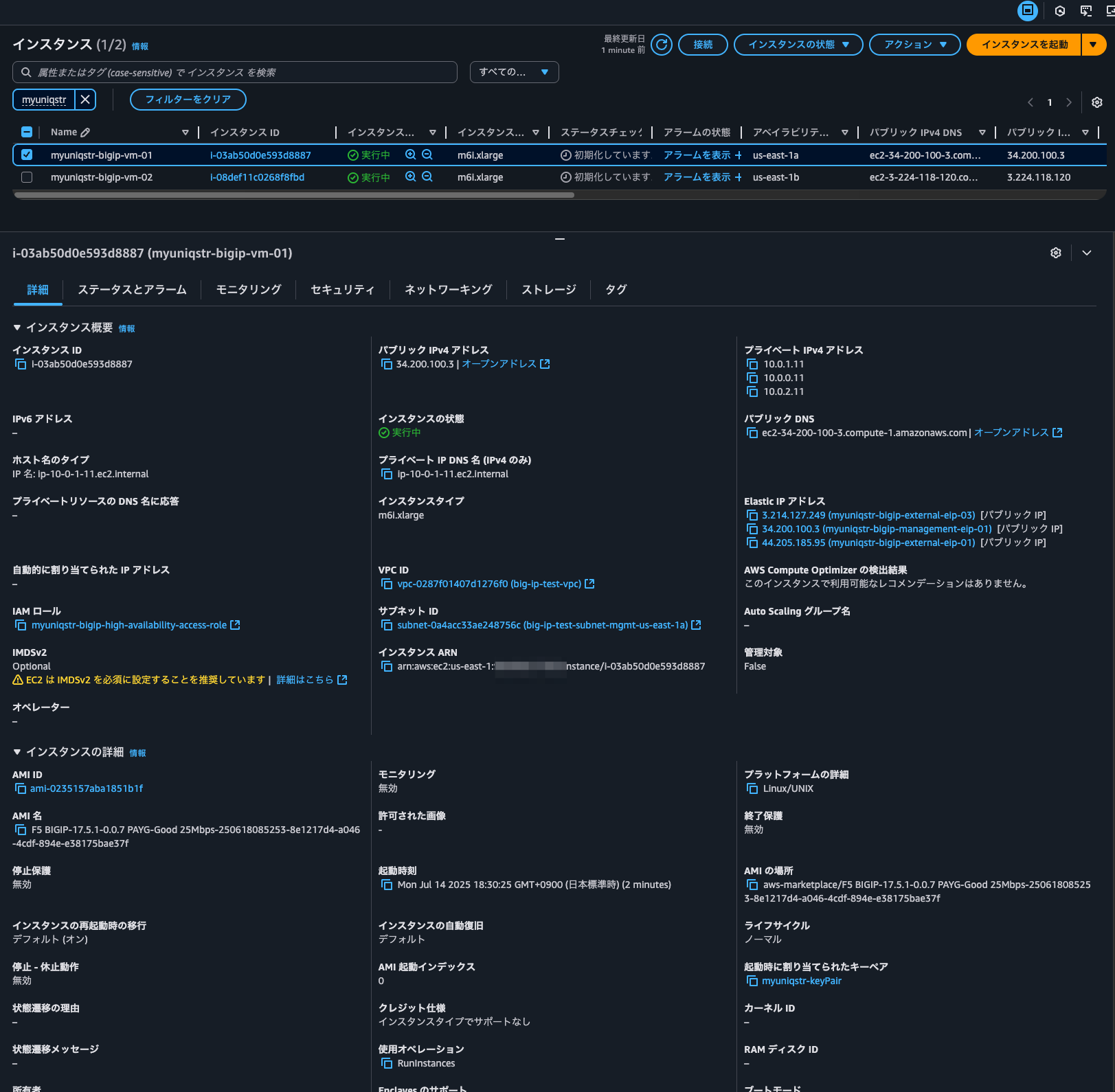Copy the key pair name myuniqstr-keyPair

click(x=752, y=981)
